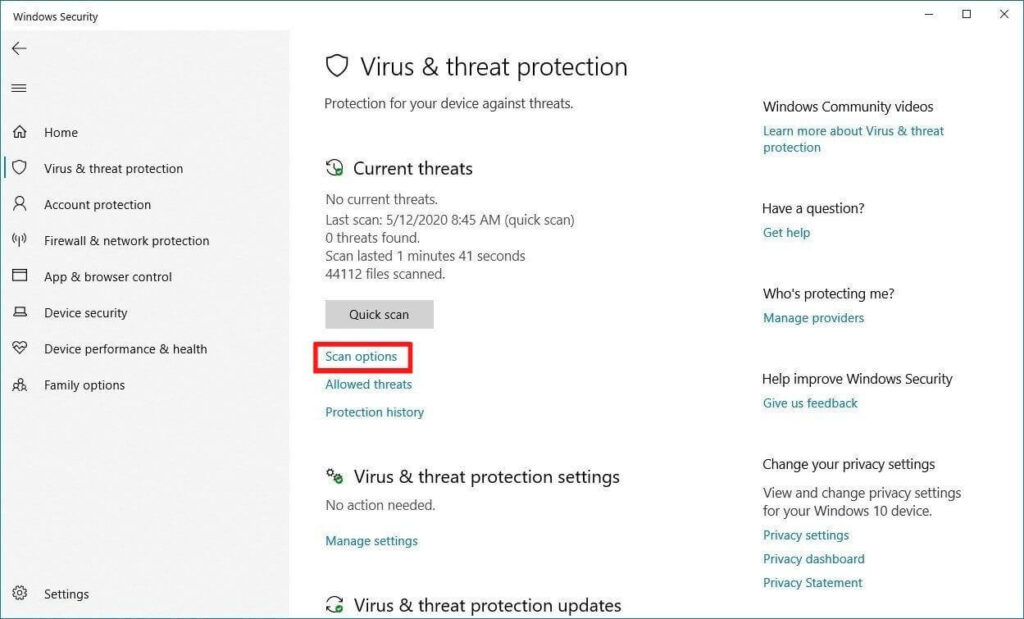This screenshot has width=1024, height=619.
Task: Open the Device security menu item
Action: (x=86, y=313)
